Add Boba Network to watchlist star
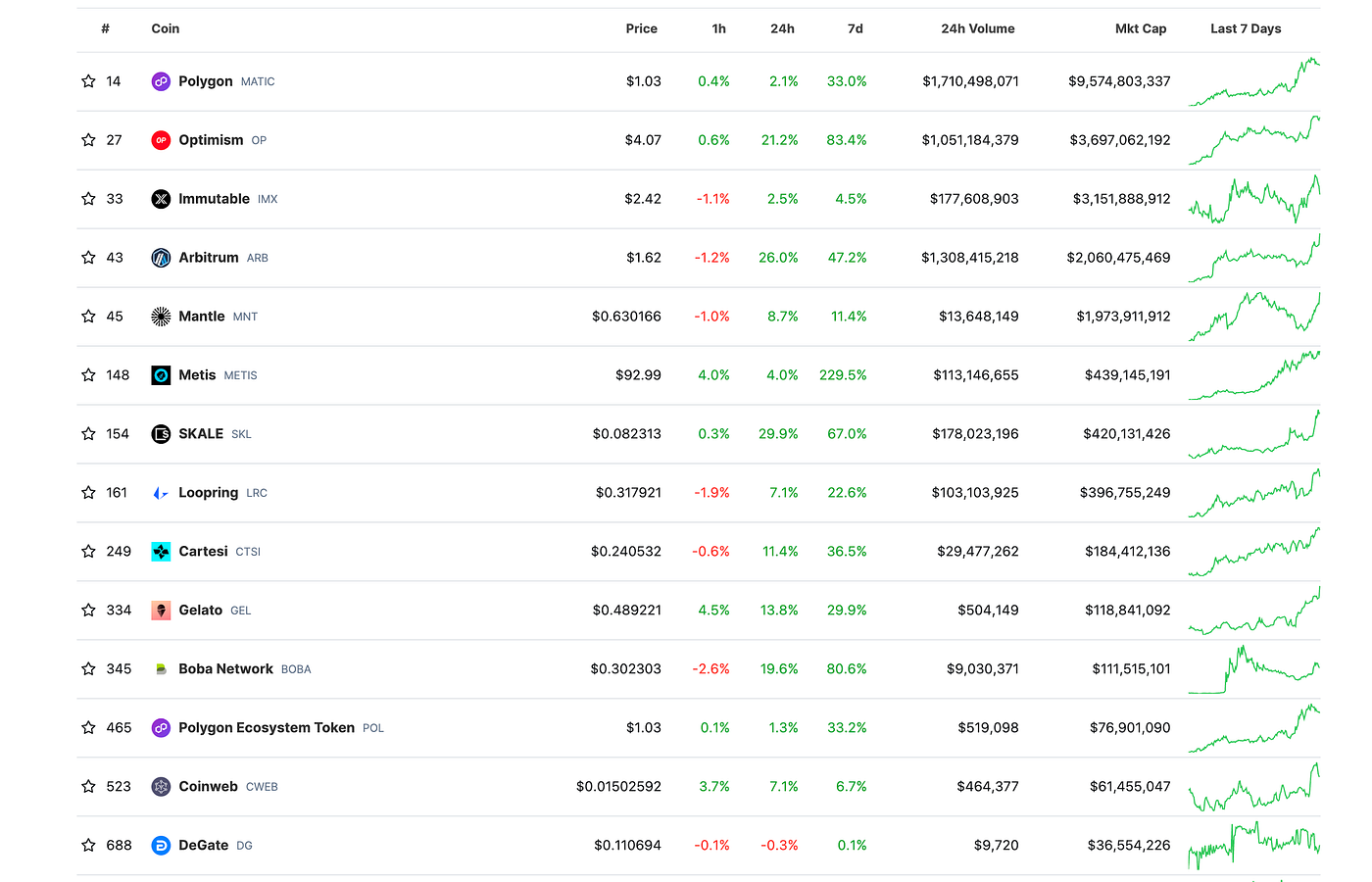The width and height of the screenshot is (1372, 882). (x=88, y=669)
